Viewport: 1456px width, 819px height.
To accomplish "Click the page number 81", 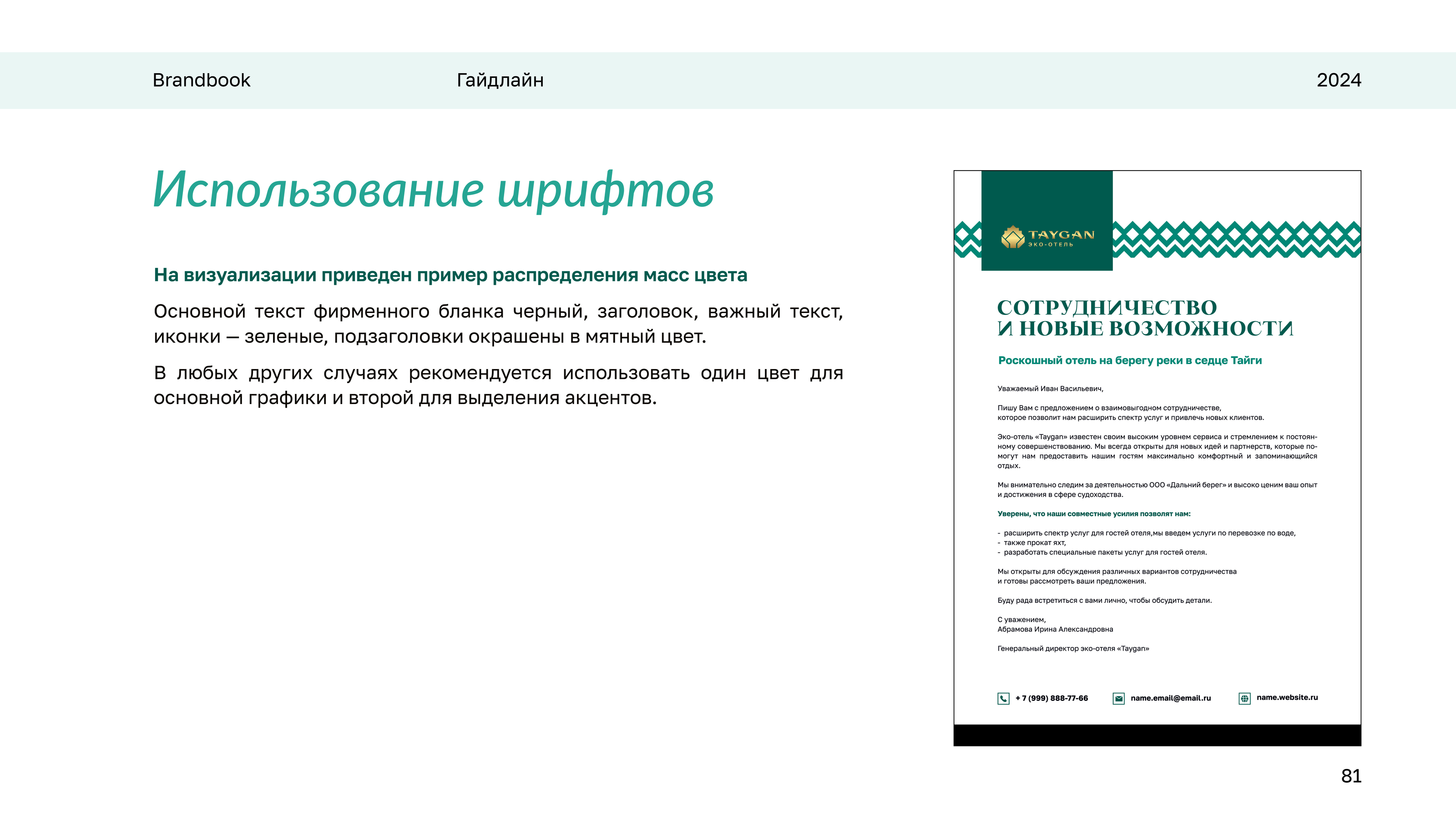I will tap(1351, 776).
